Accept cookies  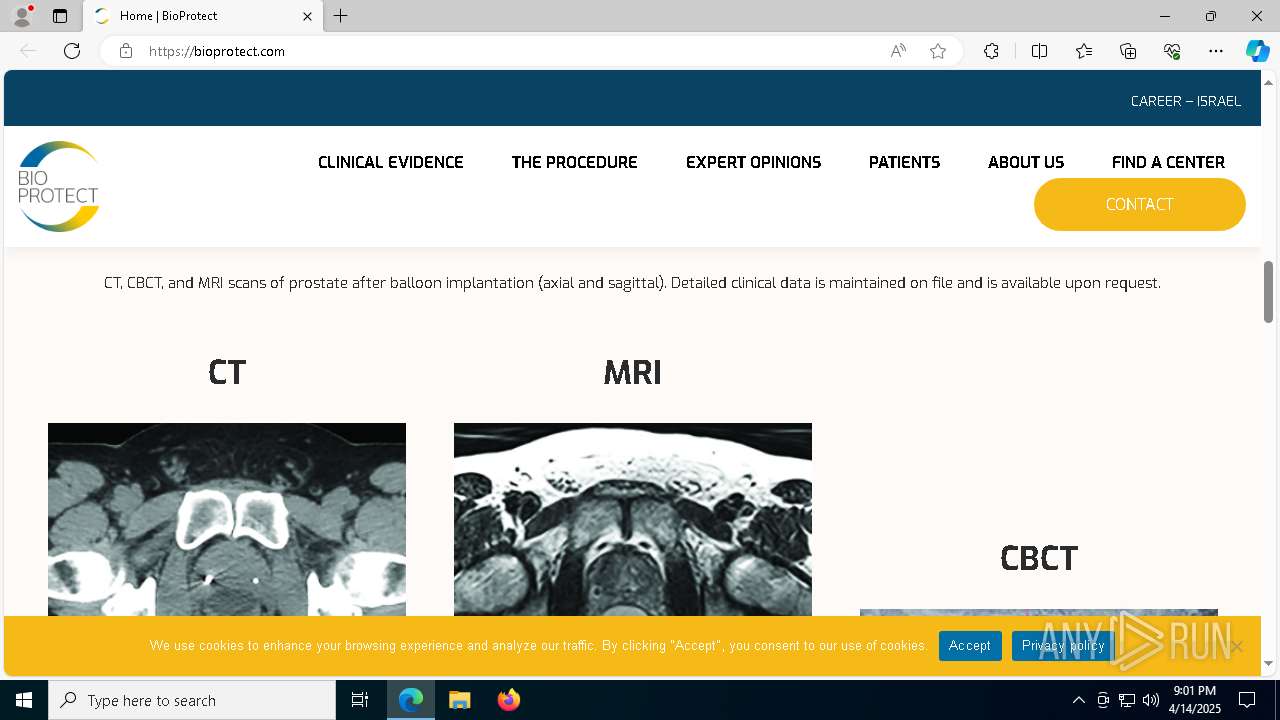[x=970, y=646]
